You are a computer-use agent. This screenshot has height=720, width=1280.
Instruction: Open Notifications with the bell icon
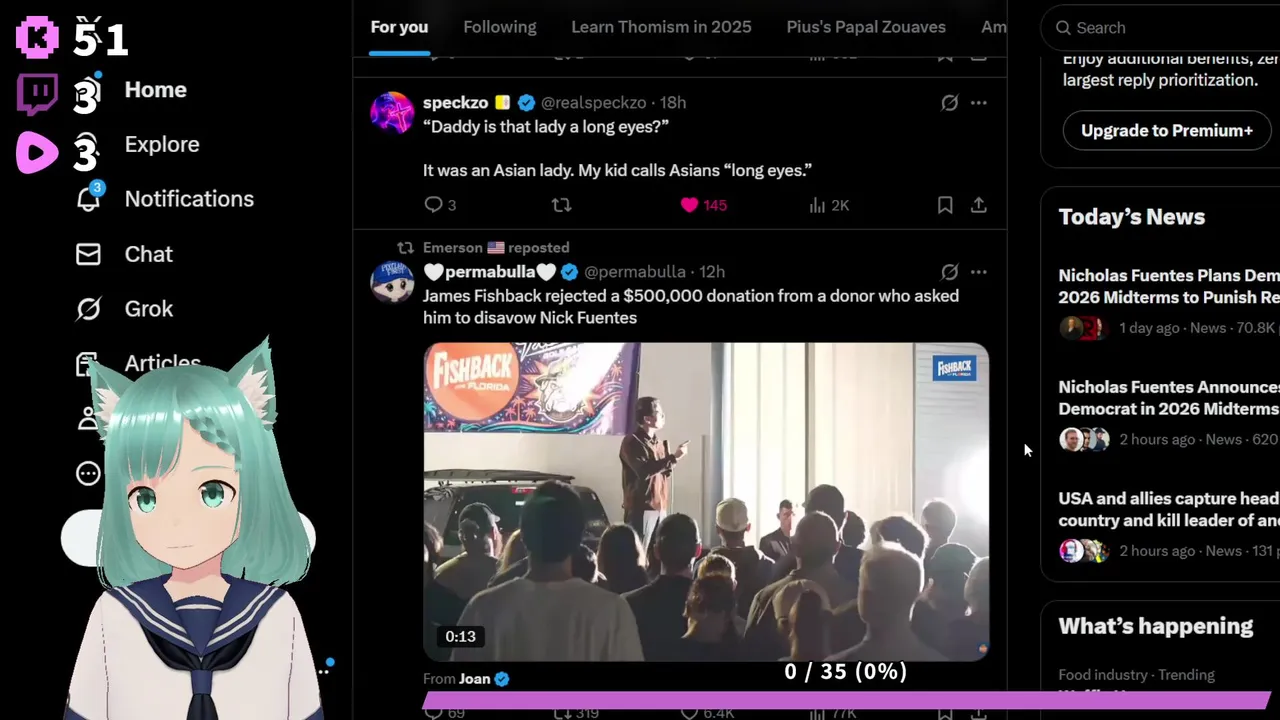coord(88,199)
